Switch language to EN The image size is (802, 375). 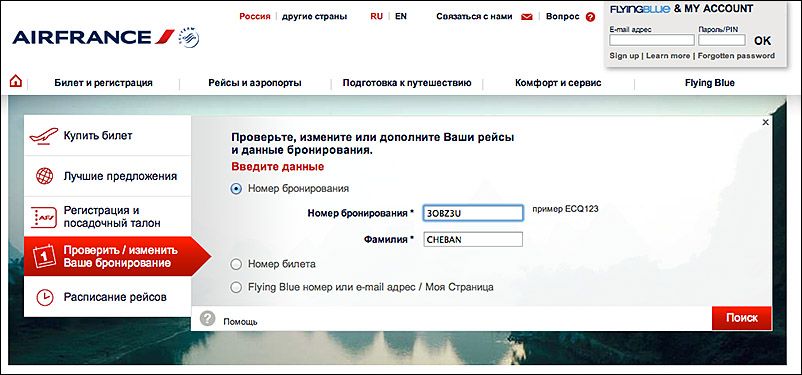click(401, 16)
